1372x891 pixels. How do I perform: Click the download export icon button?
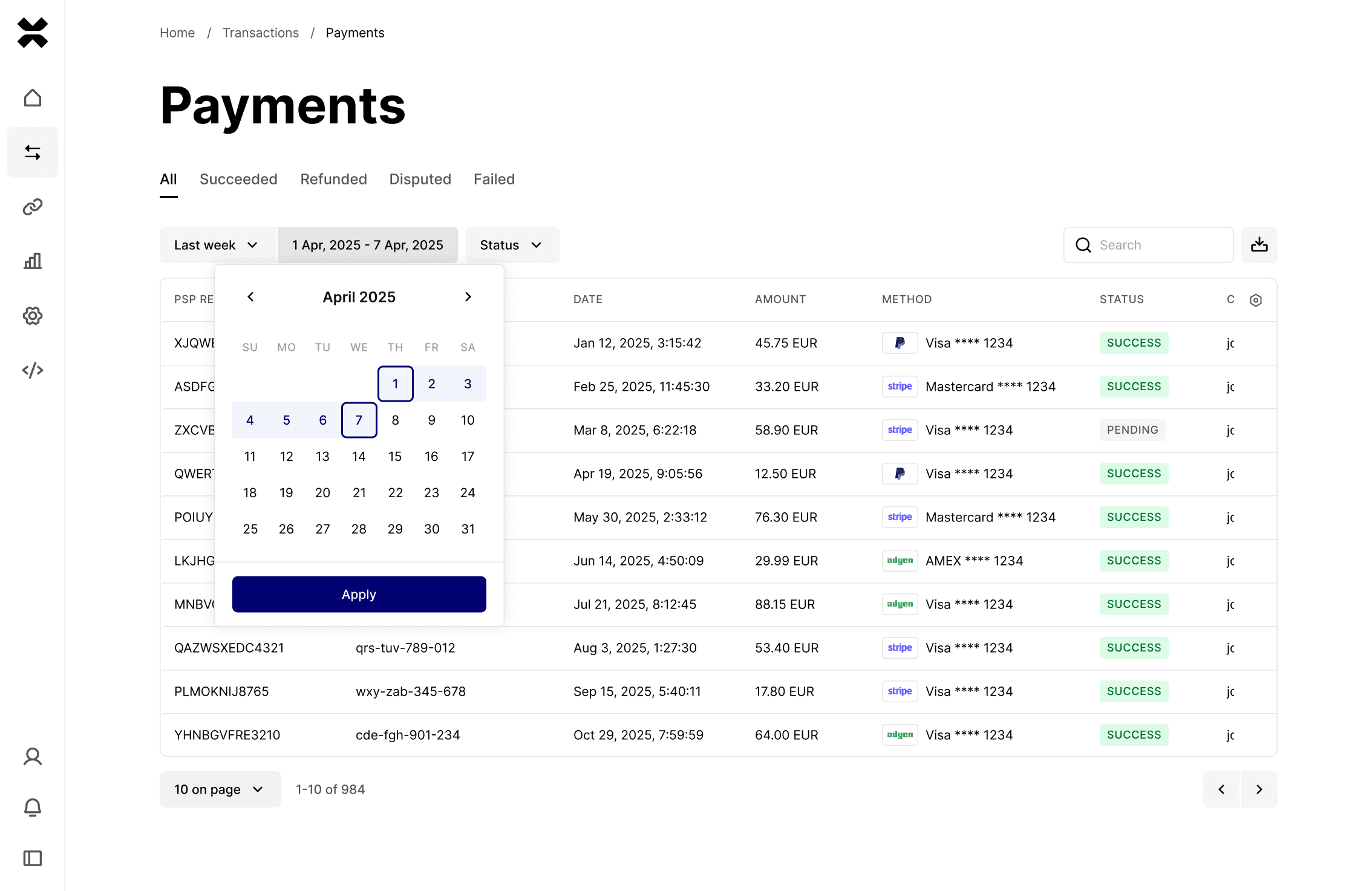pyautogui.click(x=1259, y=245)
